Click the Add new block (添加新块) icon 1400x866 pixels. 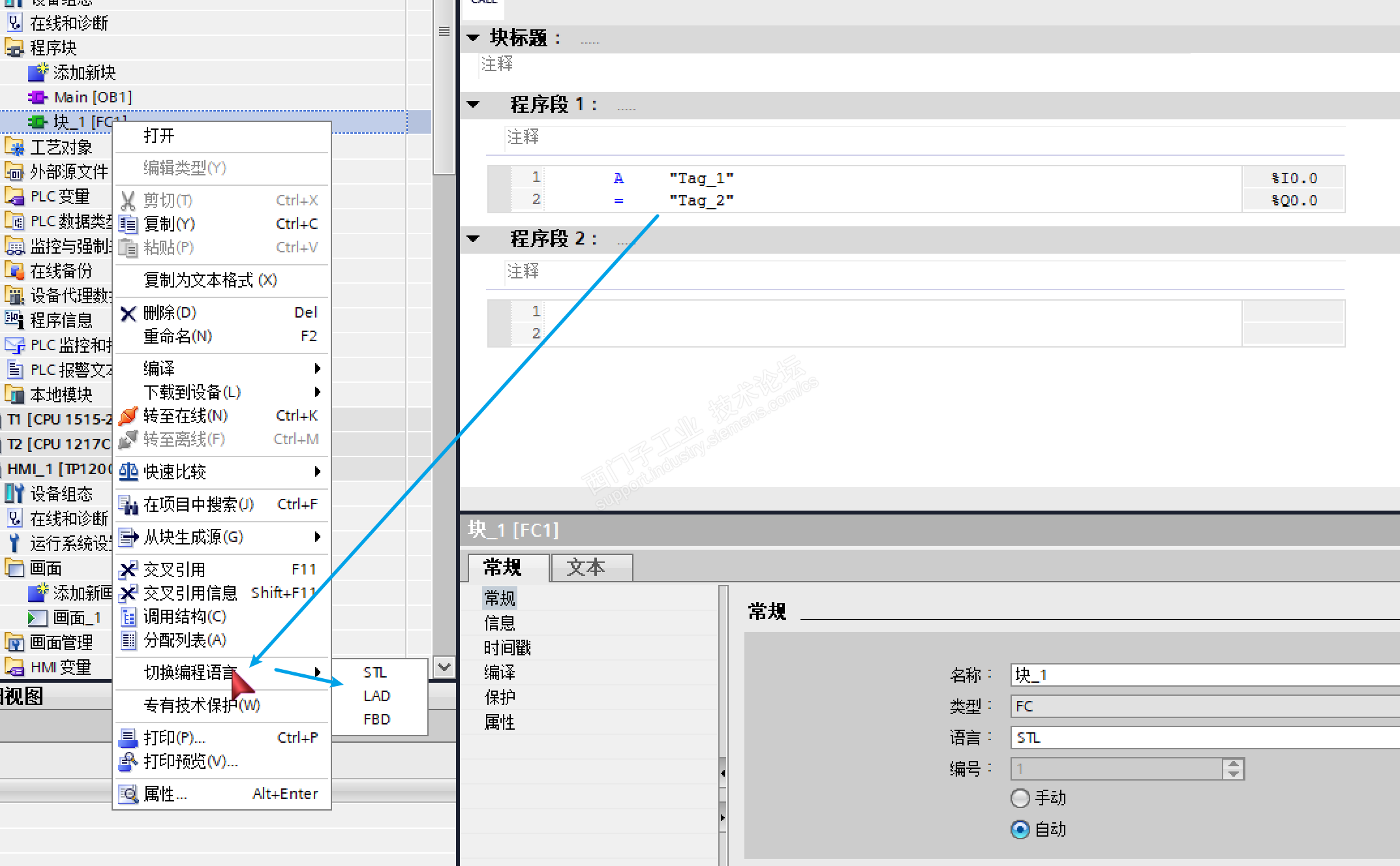(x=38, y=72)
